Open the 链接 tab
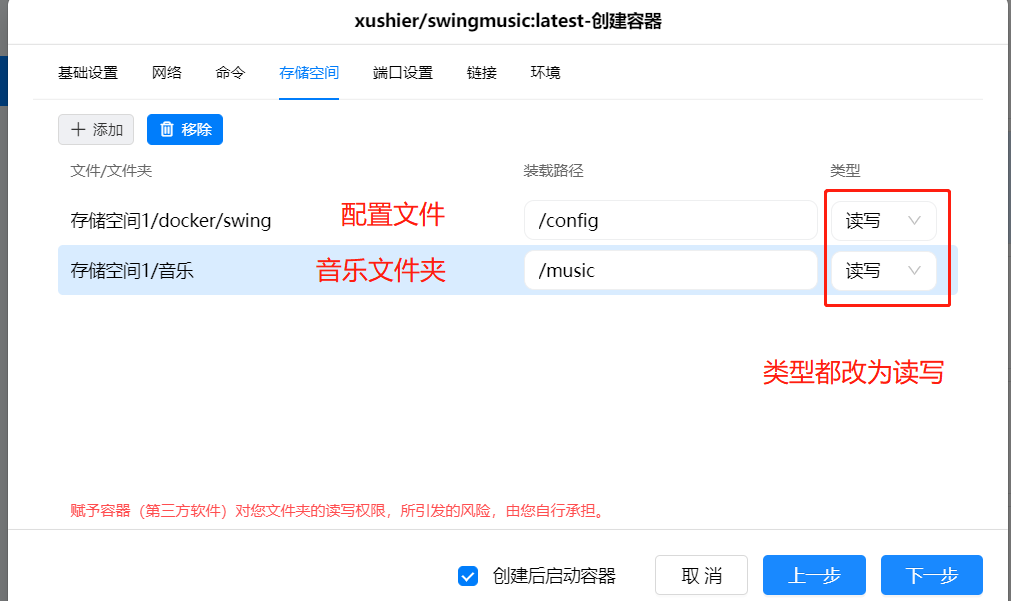Image resolution: width=1011 pixels, height=601 pixels. pyautogui.click(x=482, y=73)
